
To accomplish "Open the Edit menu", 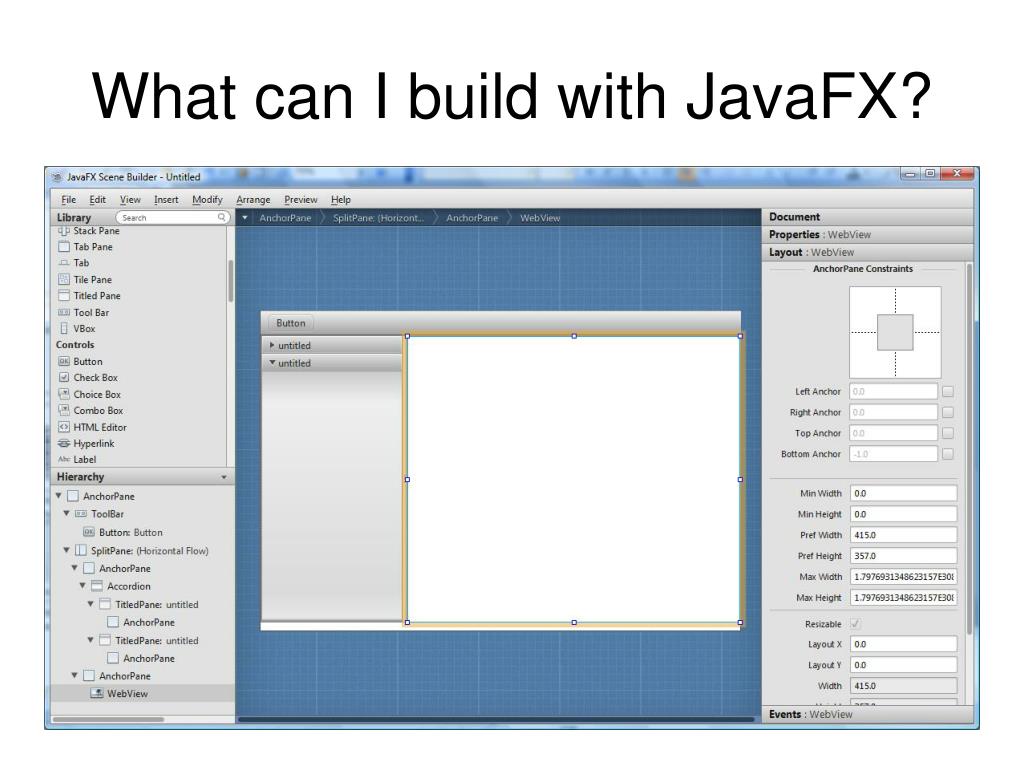I will (97, 200).
